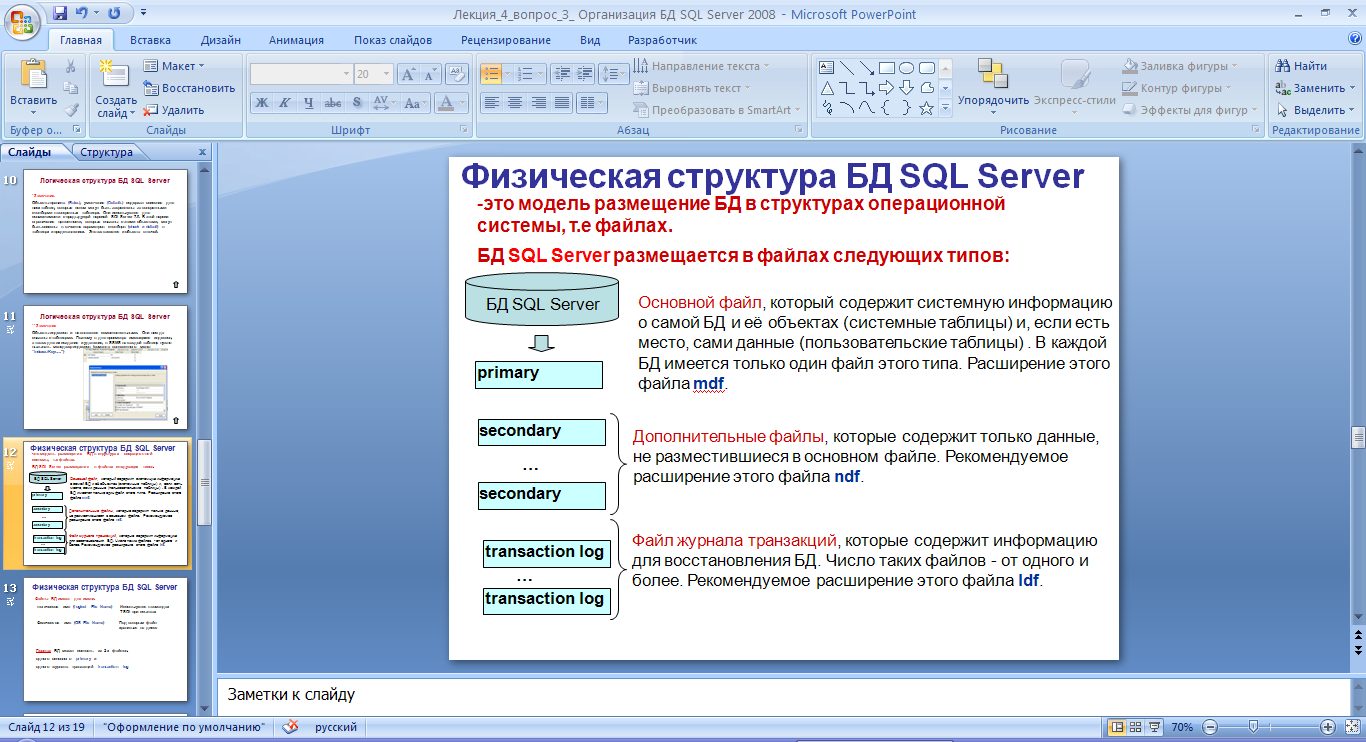Switch to Slide Sorter view
Image resolution: width=1366 pixels, height=742 pixels.
click(1137, 727)
